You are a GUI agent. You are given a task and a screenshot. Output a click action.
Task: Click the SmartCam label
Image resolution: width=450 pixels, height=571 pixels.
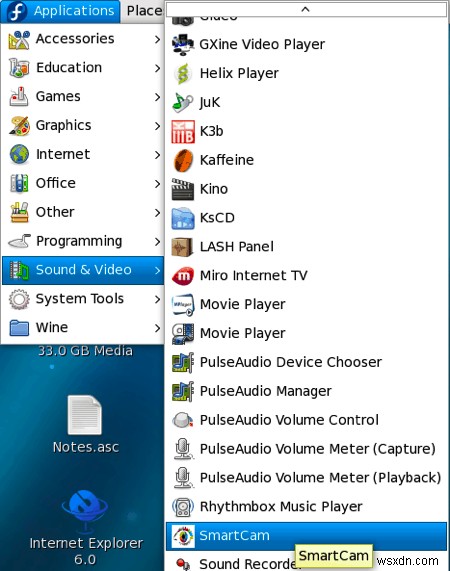(x=234, y=536)
